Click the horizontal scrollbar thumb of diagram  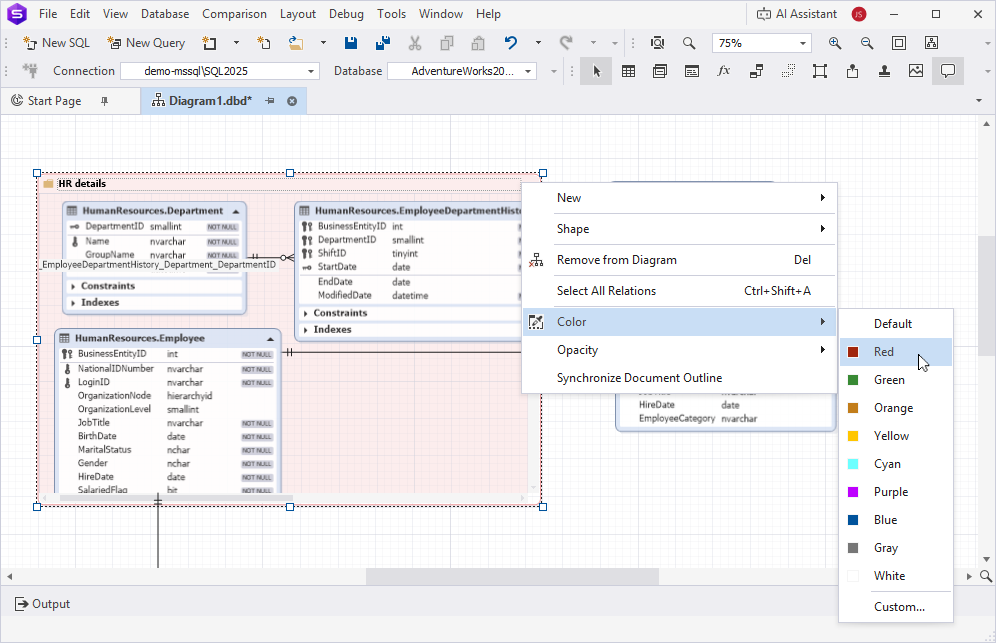pos(512,576)
